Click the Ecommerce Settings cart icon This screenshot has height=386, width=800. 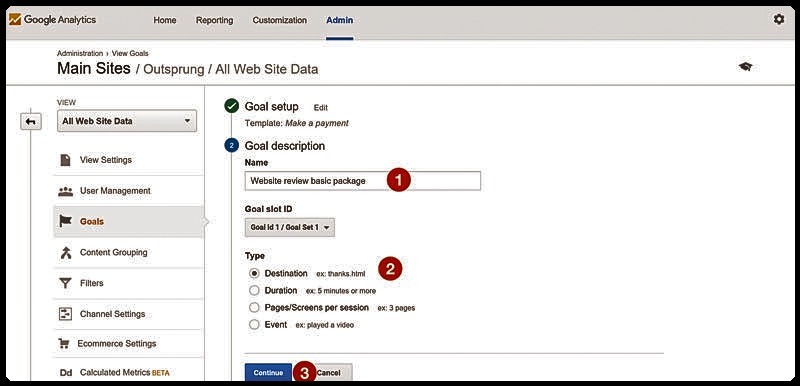point(64,344)
